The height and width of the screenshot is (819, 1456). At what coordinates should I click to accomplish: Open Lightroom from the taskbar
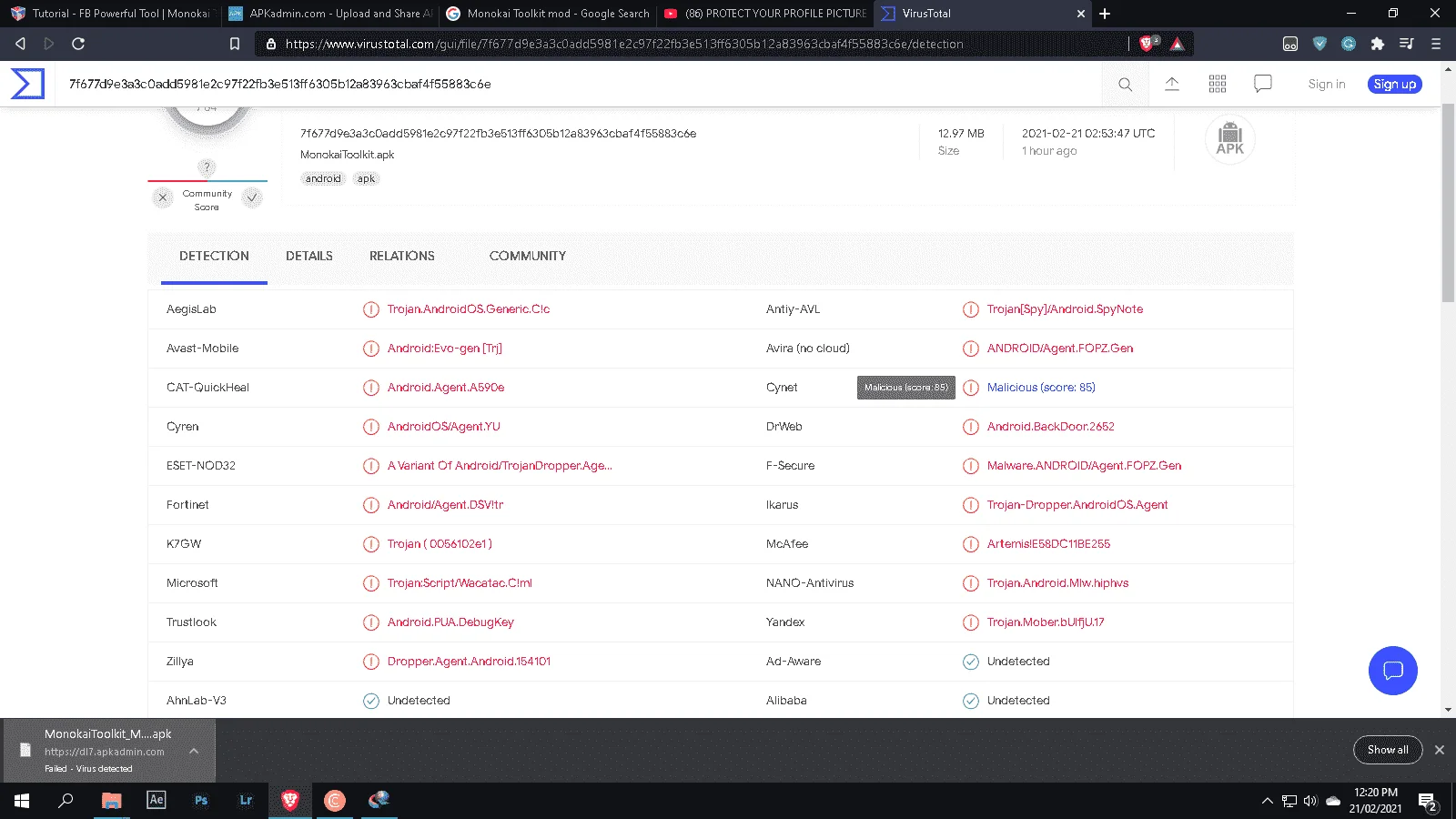pos(246,801)
